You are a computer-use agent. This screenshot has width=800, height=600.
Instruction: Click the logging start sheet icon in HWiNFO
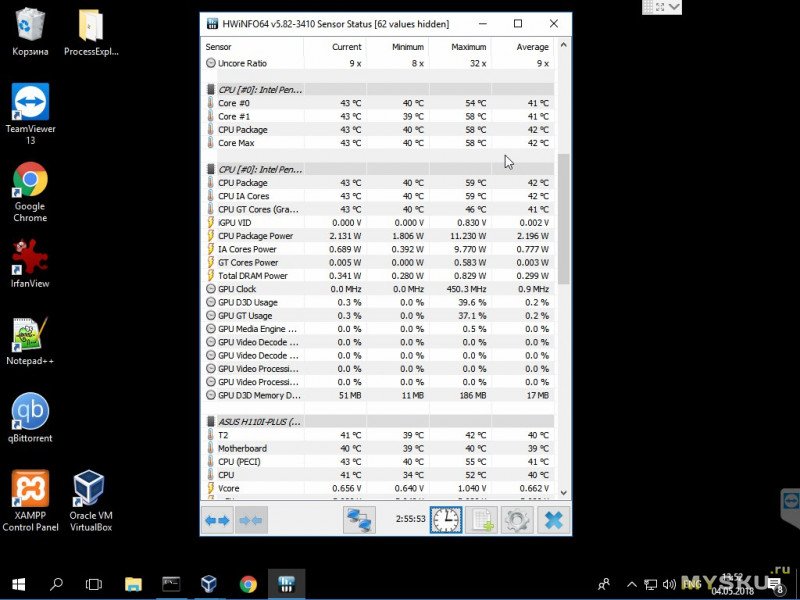(x=482, y=520)
